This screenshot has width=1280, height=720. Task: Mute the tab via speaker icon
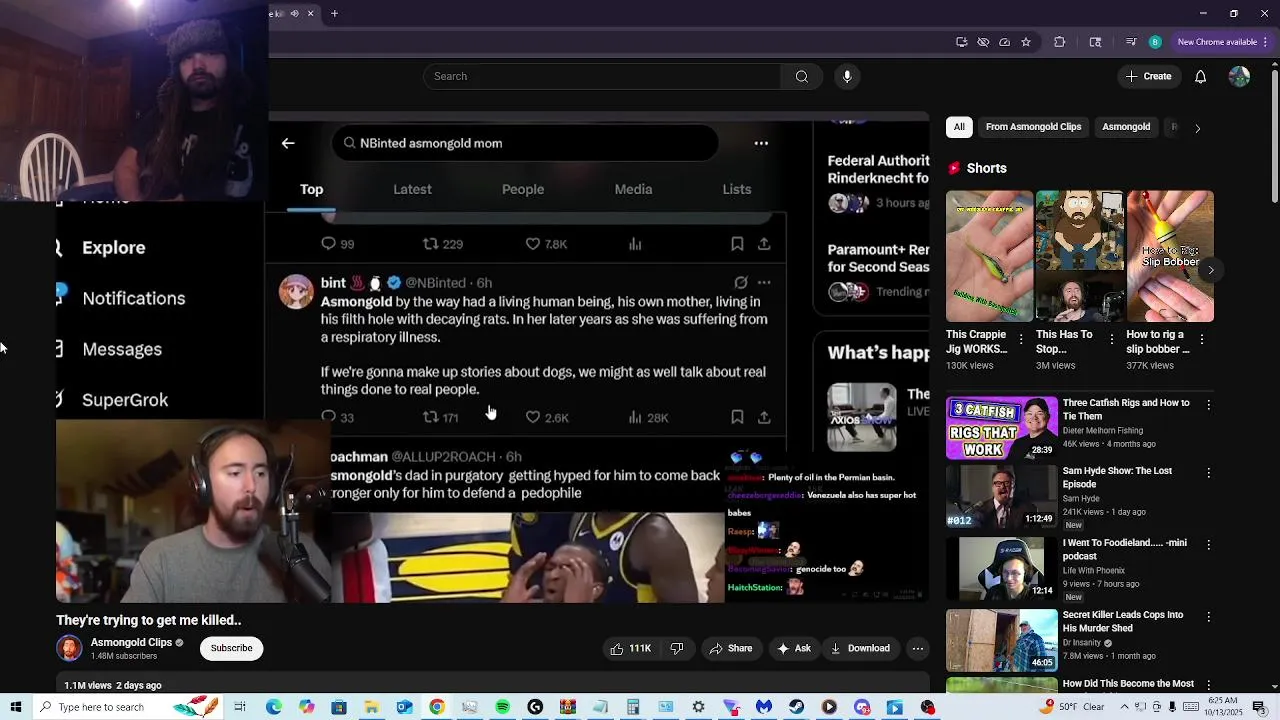point(294,13)
